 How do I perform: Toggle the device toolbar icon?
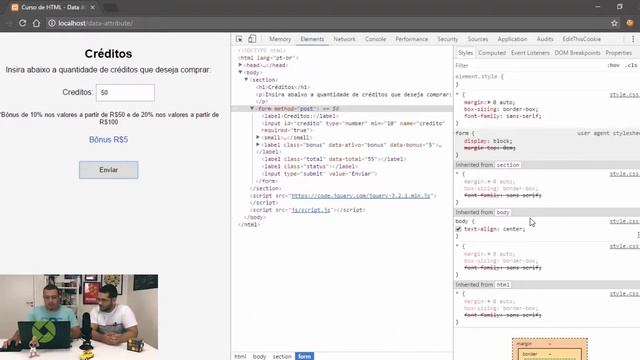click(252, 39)
